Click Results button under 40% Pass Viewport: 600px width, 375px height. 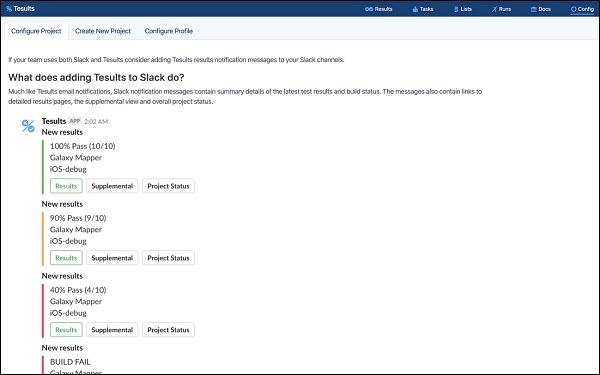pyautogui.click(x=66, y=330)
